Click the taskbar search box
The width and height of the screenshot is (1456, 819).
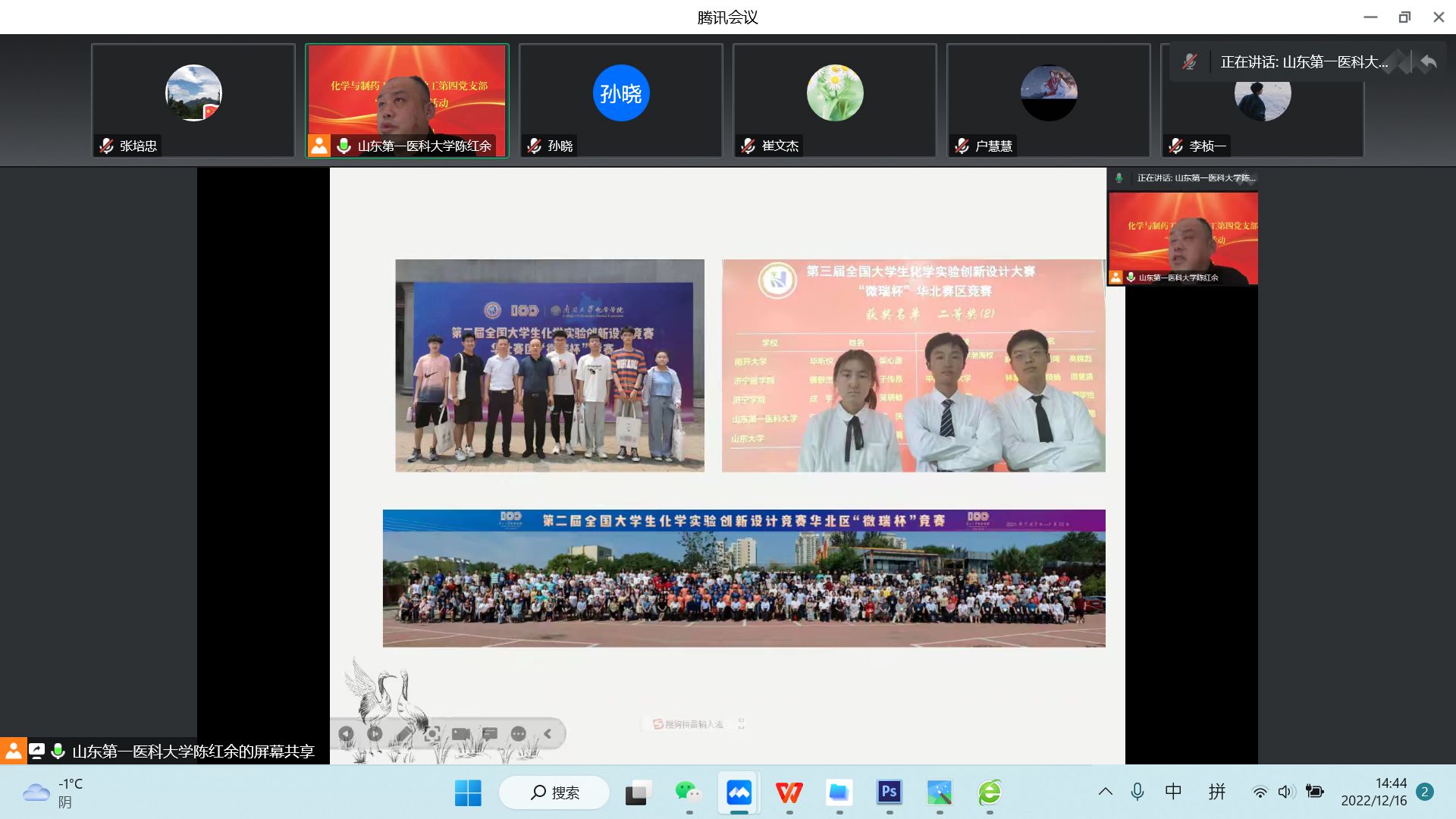point(554,792)
